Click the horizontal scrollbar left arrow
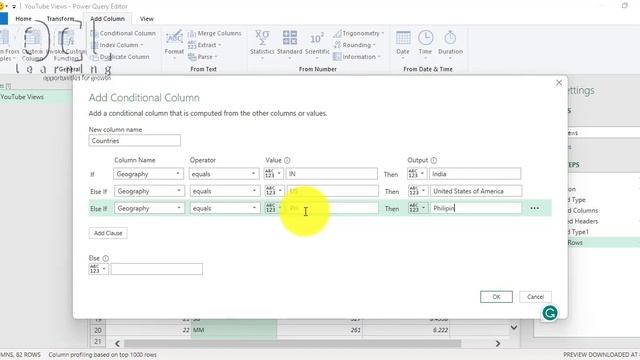Image resolution: width=640 pixels, height=360 pixels. (117, 344)
